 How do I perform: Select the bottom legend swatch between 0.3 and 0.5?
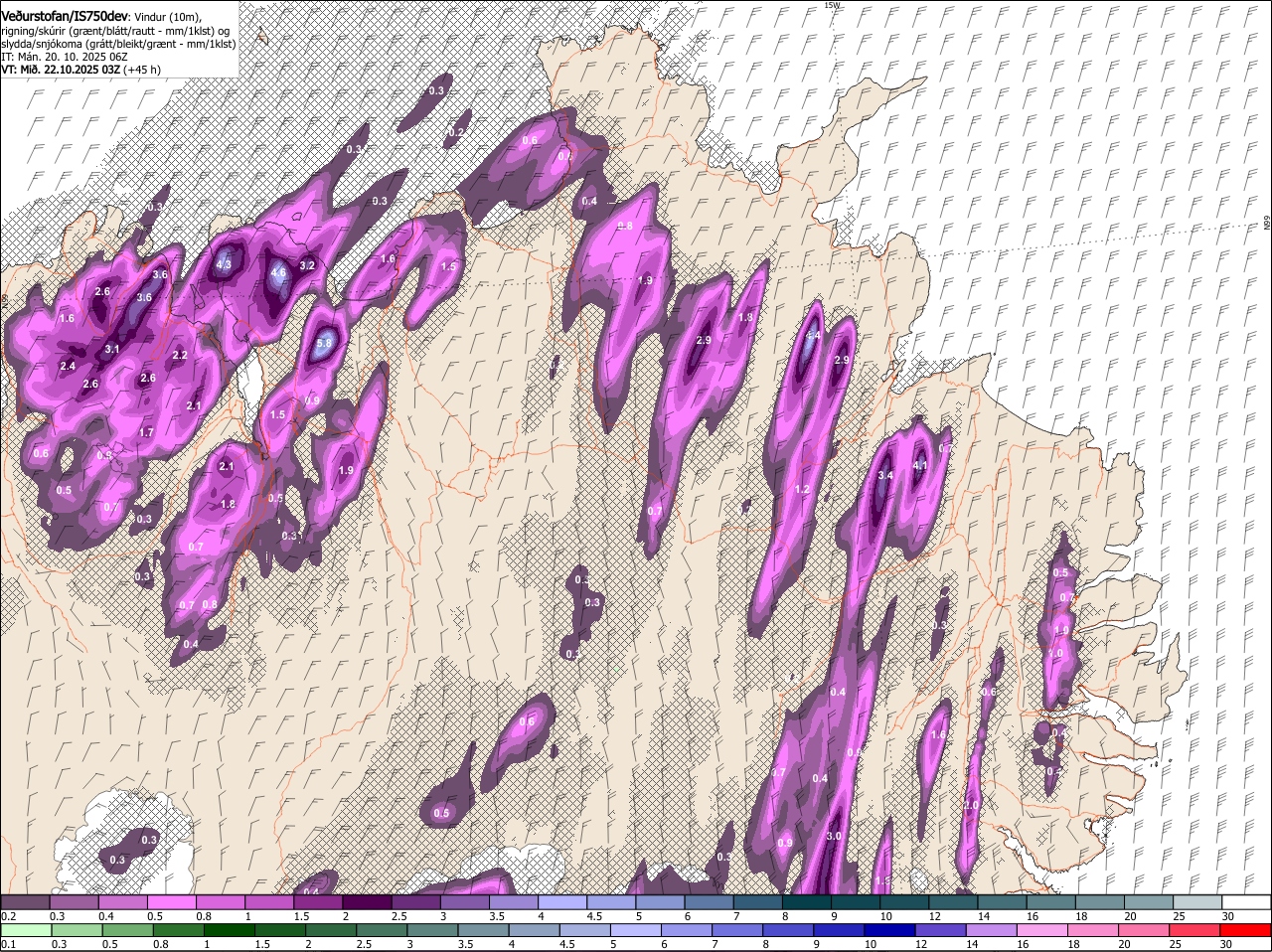click(x=75, y=931)
